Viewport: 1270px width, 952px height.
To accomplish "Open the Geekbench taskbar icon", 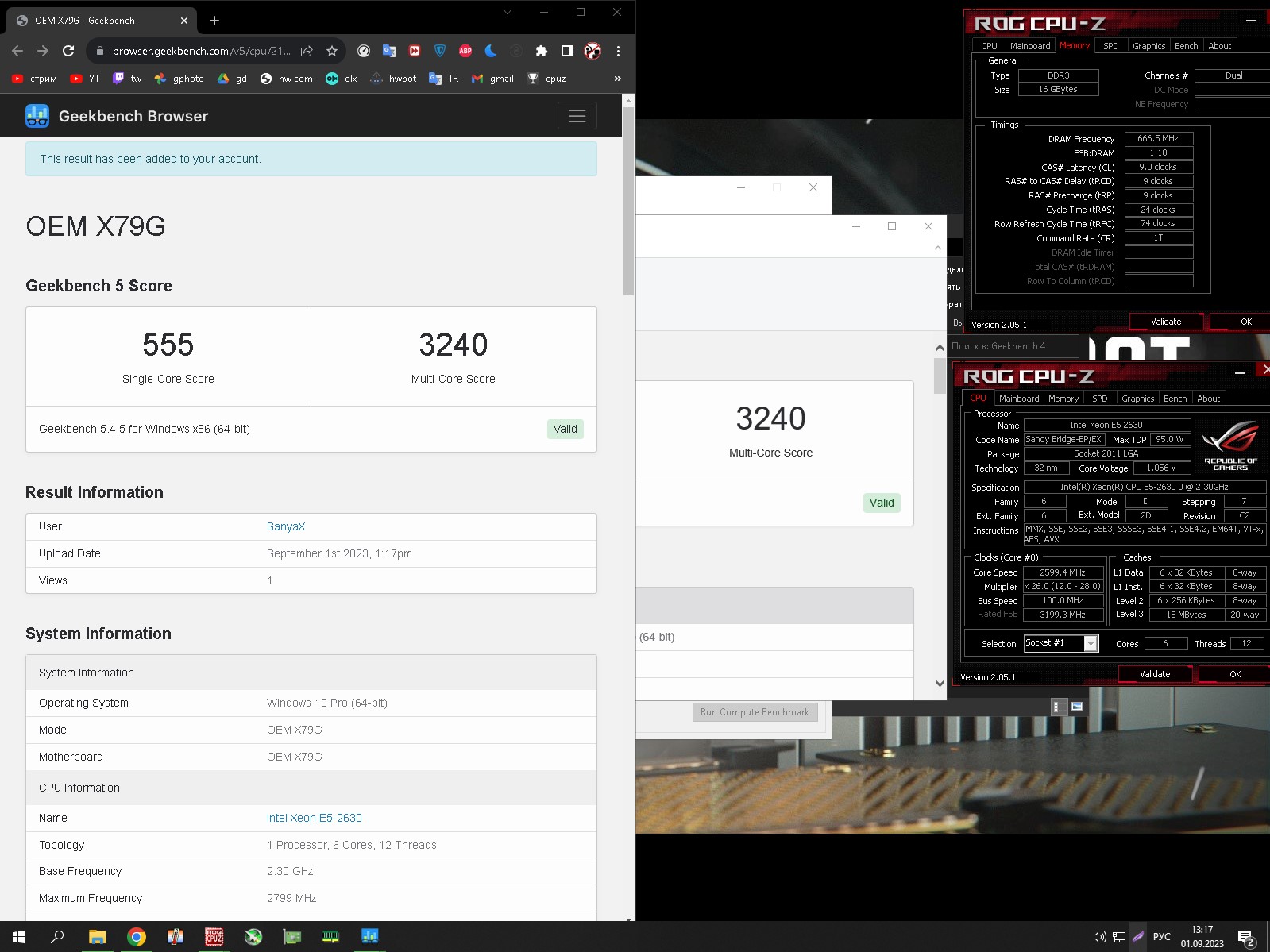I will tap(370, 937).
